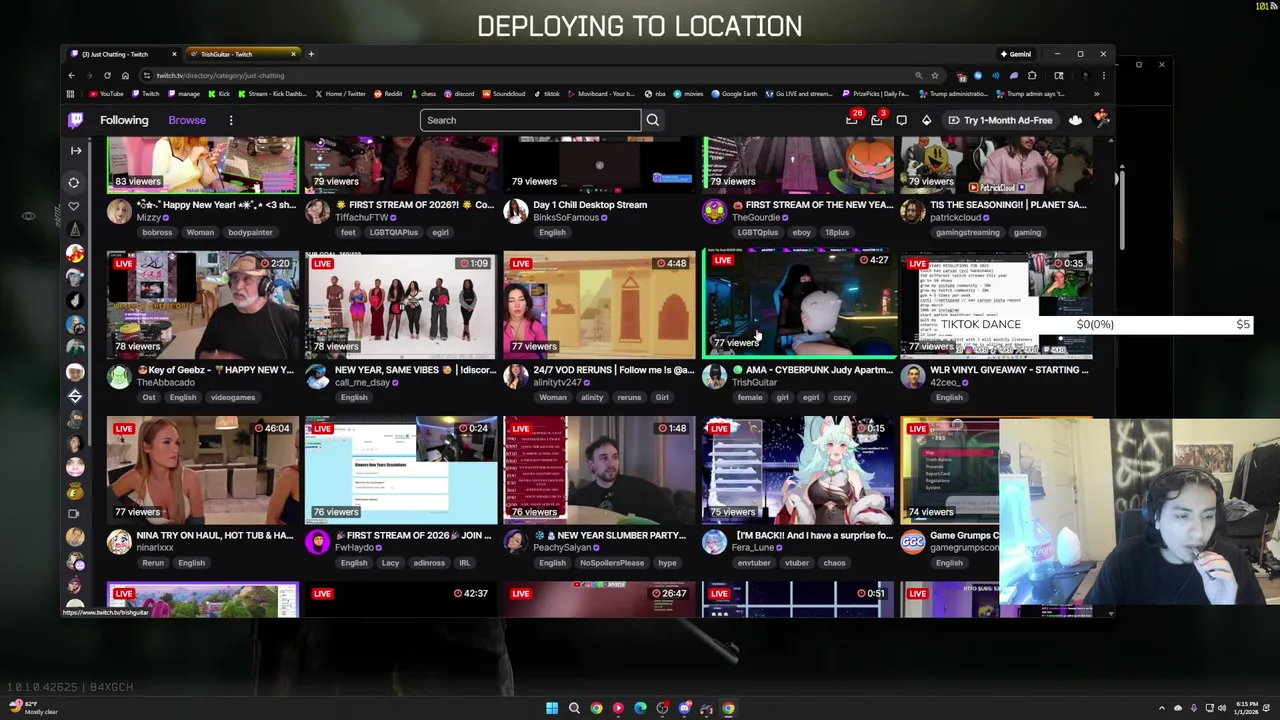The height and width of the screenshot is (720, 1280).
Task: Open the Following tab
Action: [x=124, y=120]
